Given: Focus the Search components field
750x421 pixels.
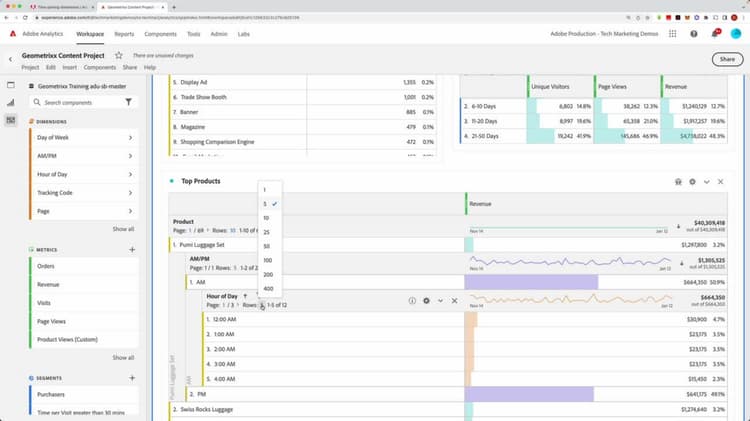Looking at the screenshot, I should click(x=79, y=102).
